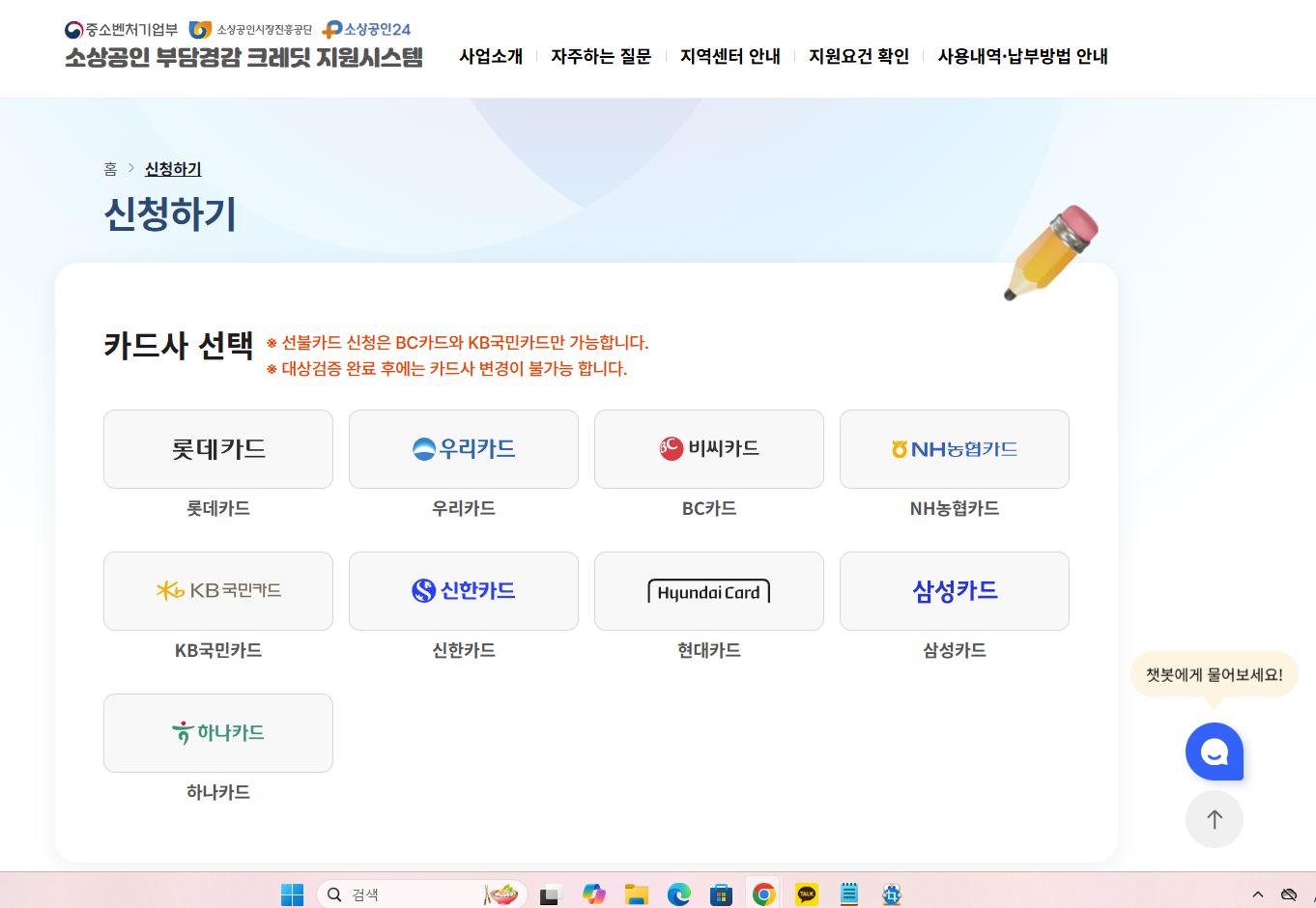Open the 지원요건 확인 menu
This screenshot has width=1316, height=908.
click(859, 56)
